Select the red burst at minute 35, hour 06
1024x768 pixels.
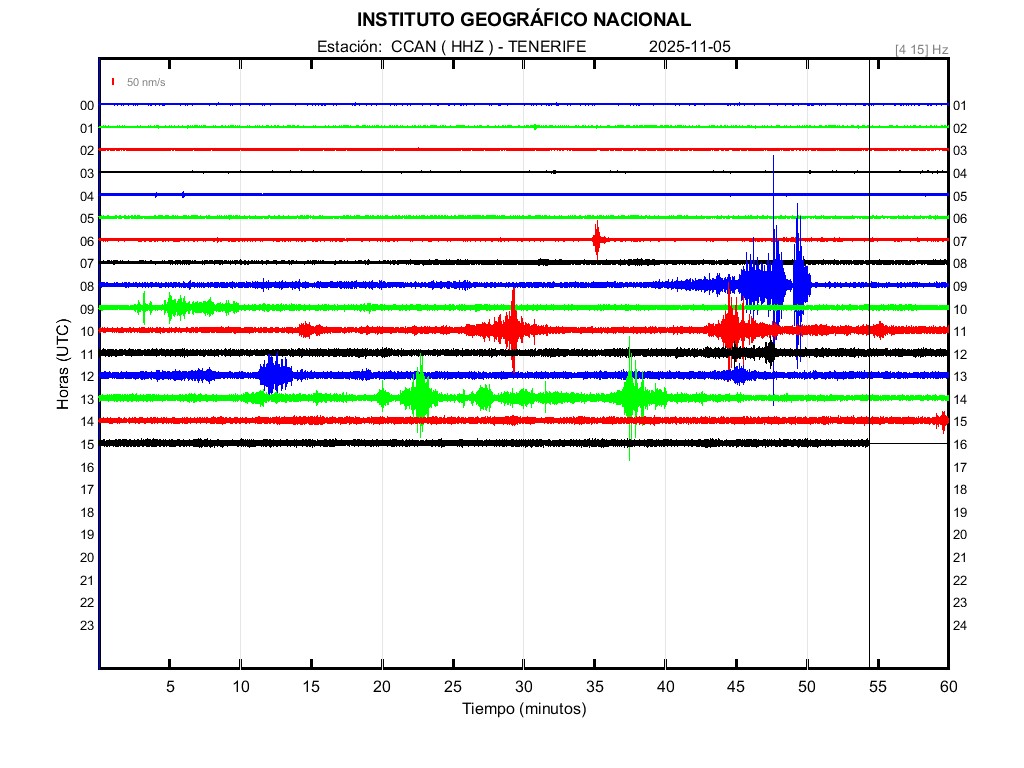click(x=597, y=240)
